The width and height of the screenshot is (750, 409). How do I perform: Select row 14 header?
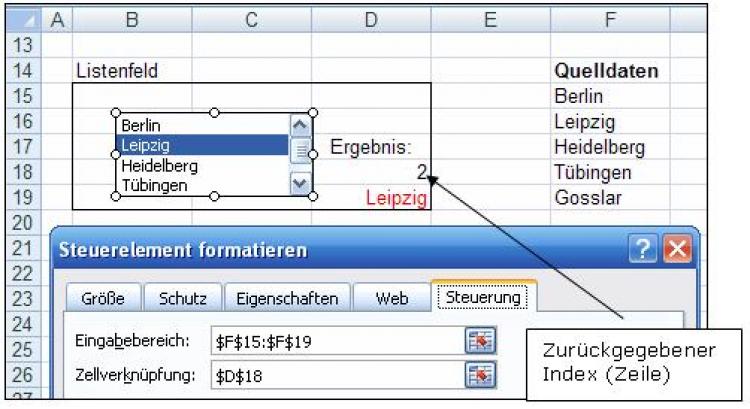[x=22, y=71]
